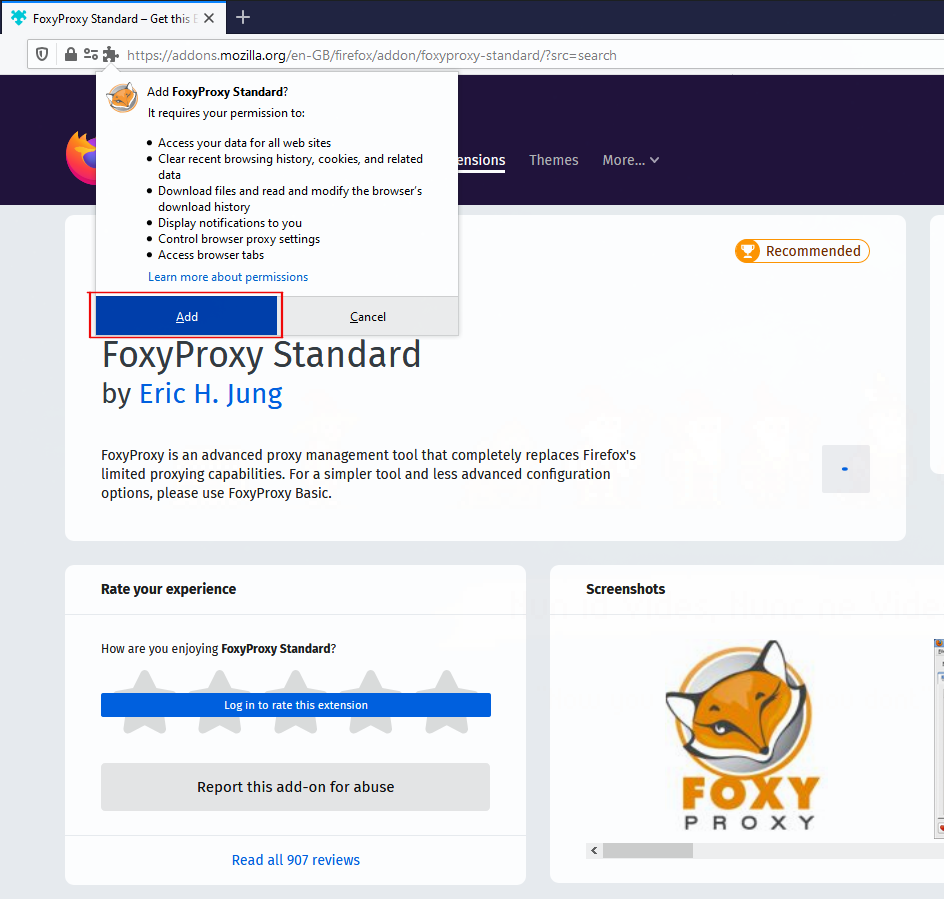
Task: Click the 'Rate your experience' heading
Action: 169,589
